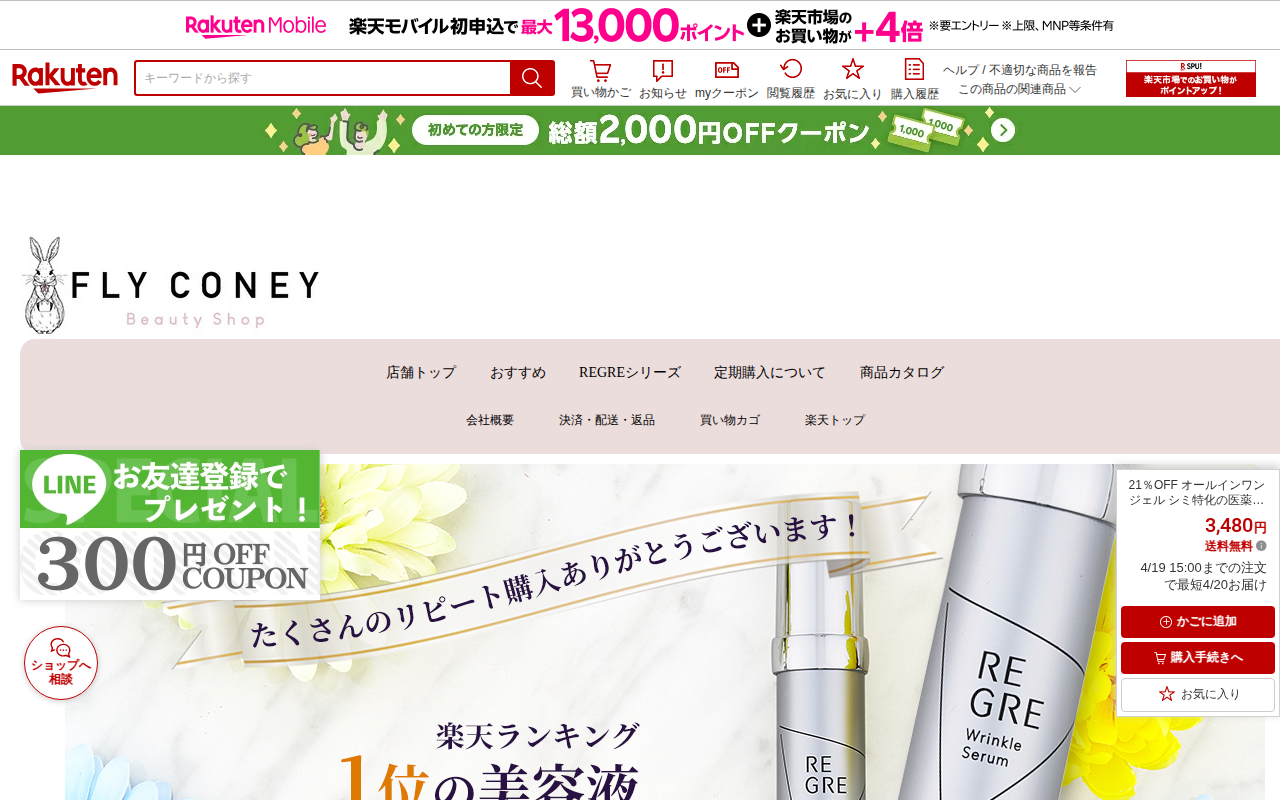Open the myクーポン coupon icon

coord(727,78)
